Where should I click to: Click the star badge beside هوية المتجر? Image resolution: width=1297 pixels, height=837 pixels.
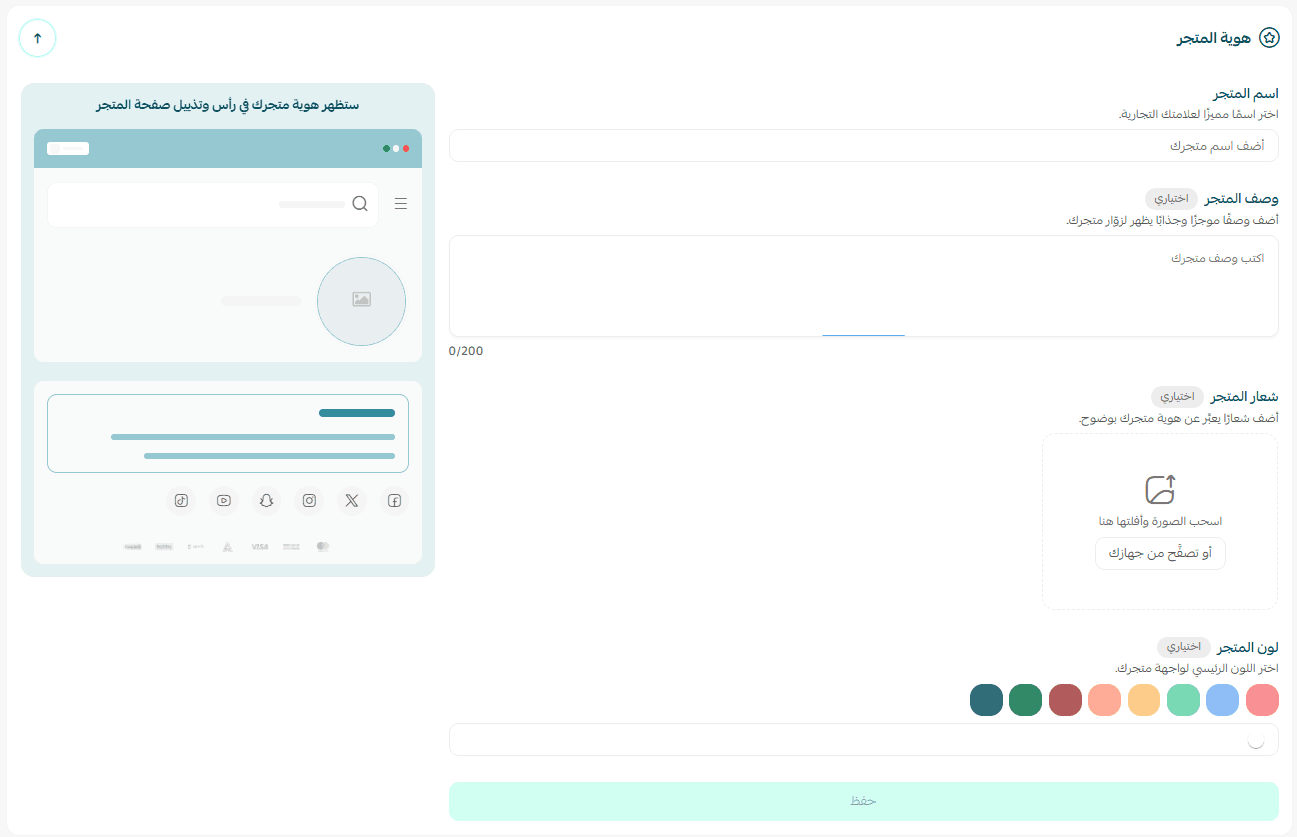1269,38
